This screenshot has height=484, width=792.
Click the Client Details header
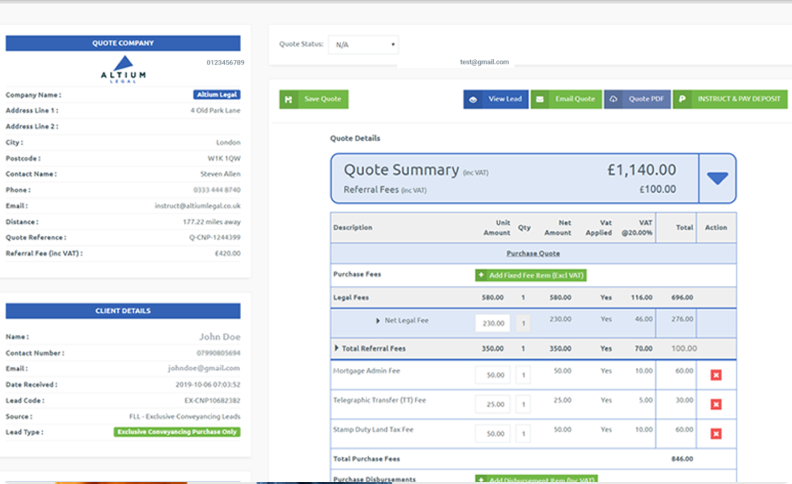click(123, 311)
